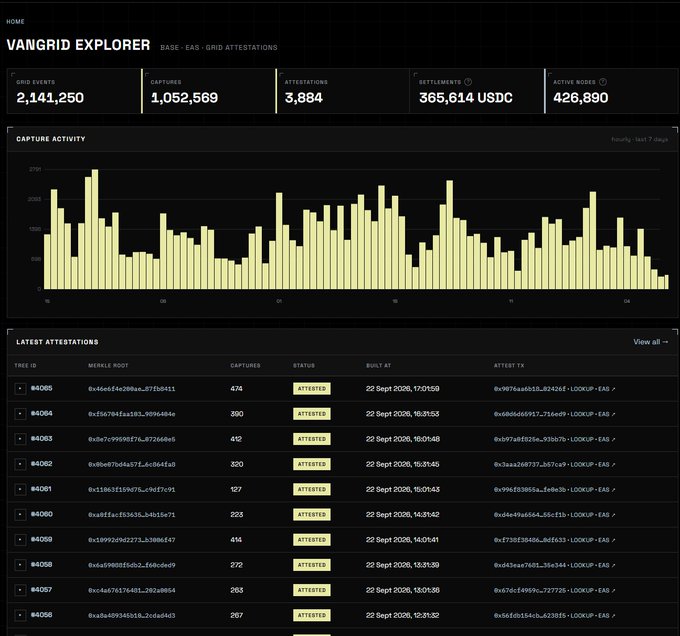The image size is (680, 636).
Task: Click captures count 474
Action: point(236,388)
